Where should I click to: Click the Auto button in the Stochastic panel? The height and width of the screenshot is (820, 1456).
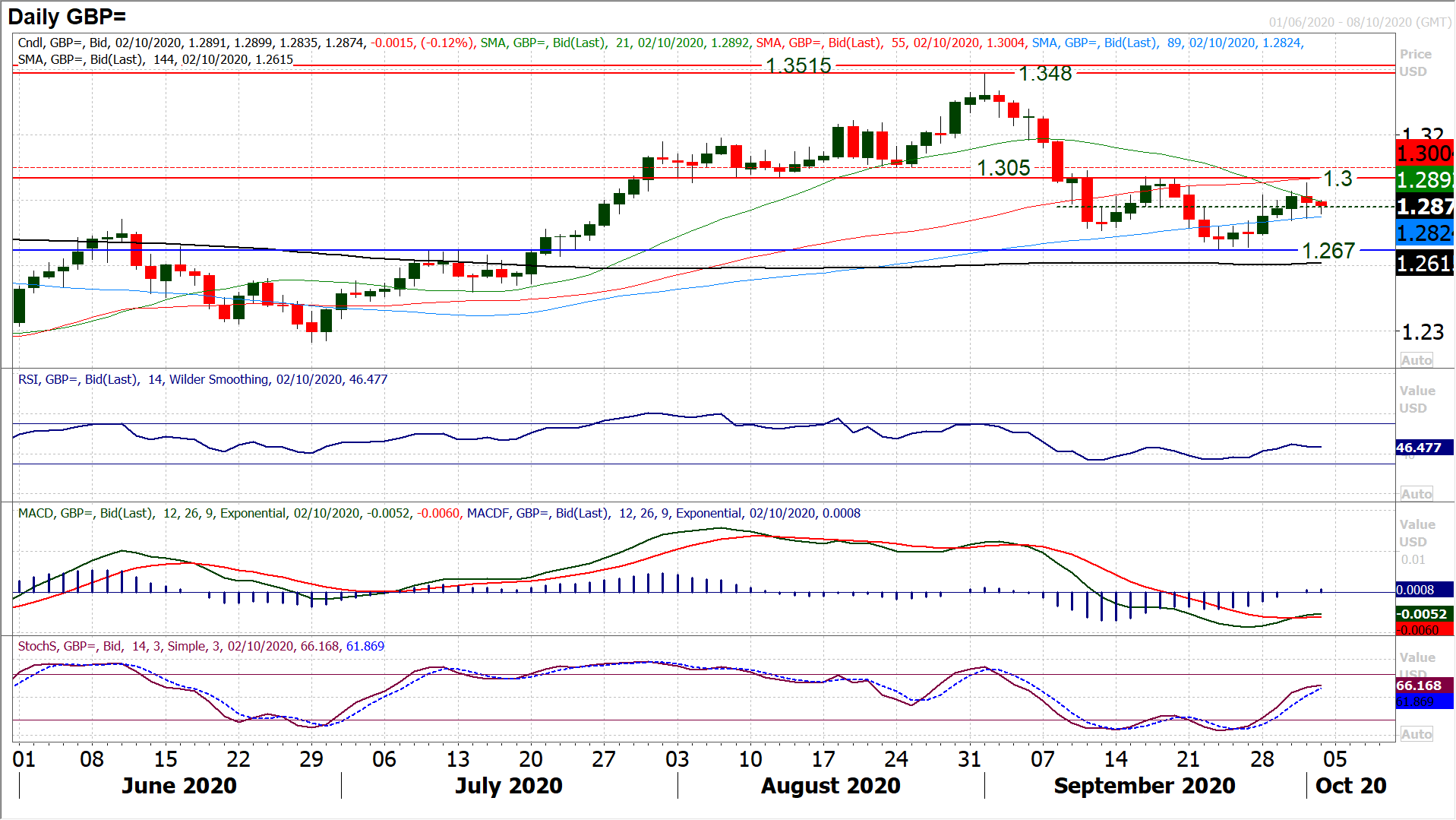tap(1417, 734)
